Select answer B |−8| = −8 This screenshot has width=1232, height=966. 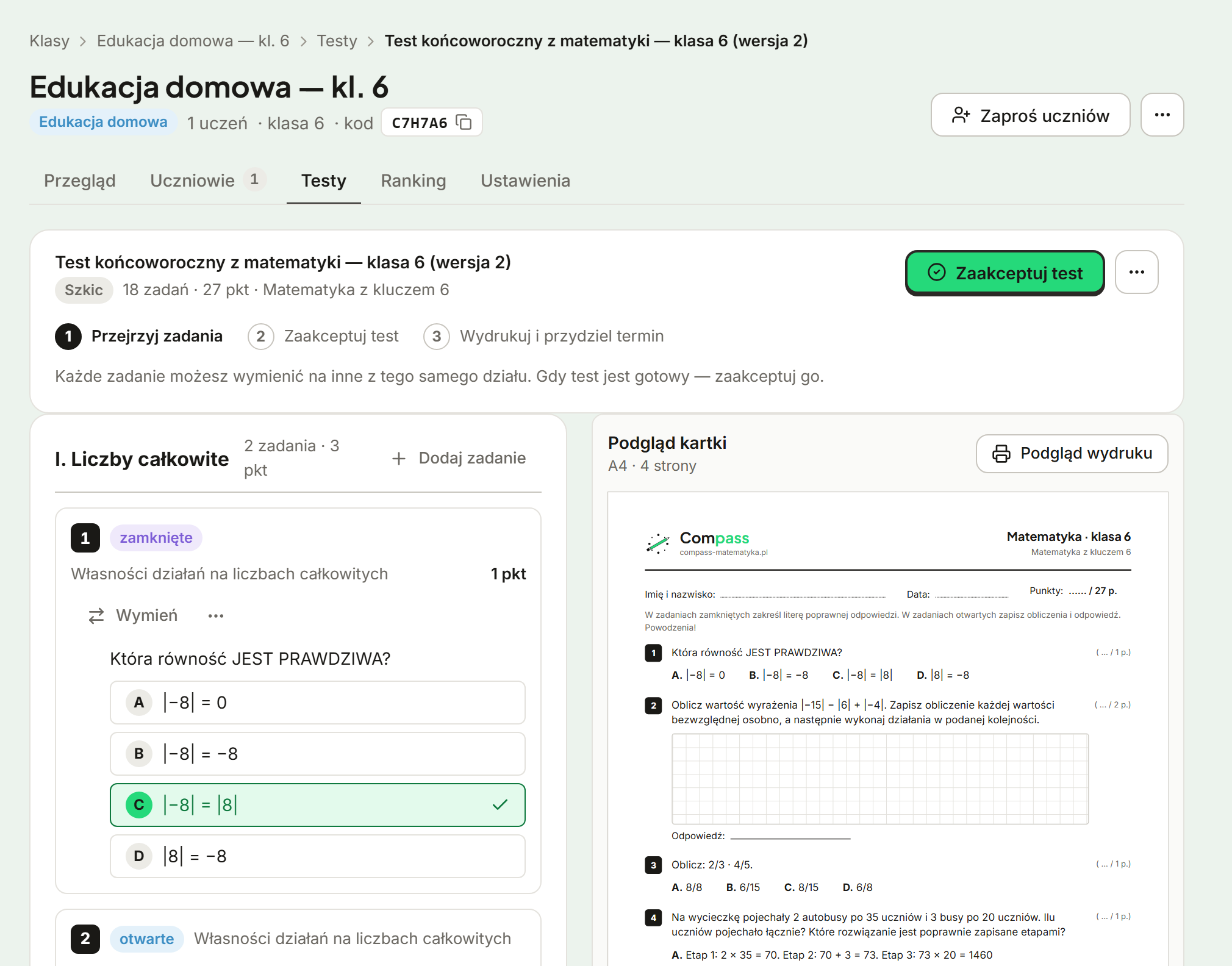(x=318, y=754)
